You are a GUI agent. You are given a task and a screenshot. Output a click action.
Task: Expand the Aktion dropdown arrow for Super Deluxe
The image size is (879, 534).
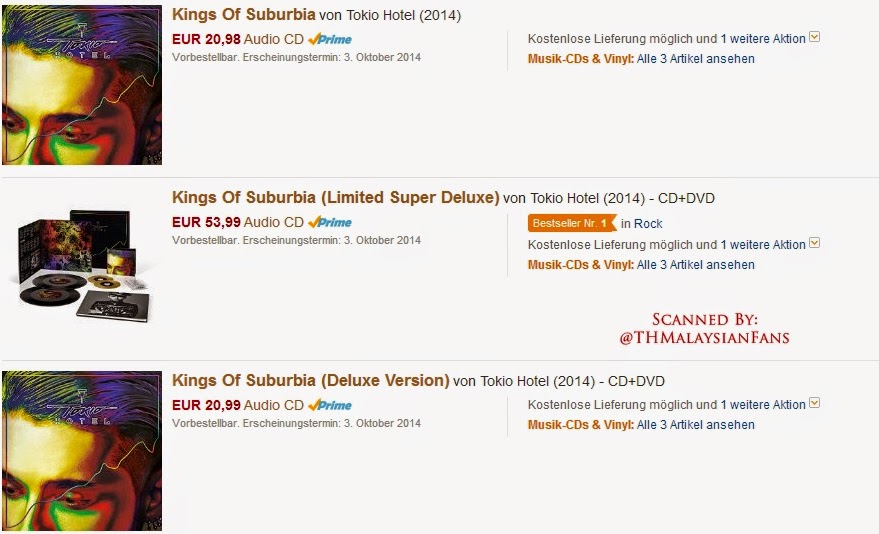point(814,244)
